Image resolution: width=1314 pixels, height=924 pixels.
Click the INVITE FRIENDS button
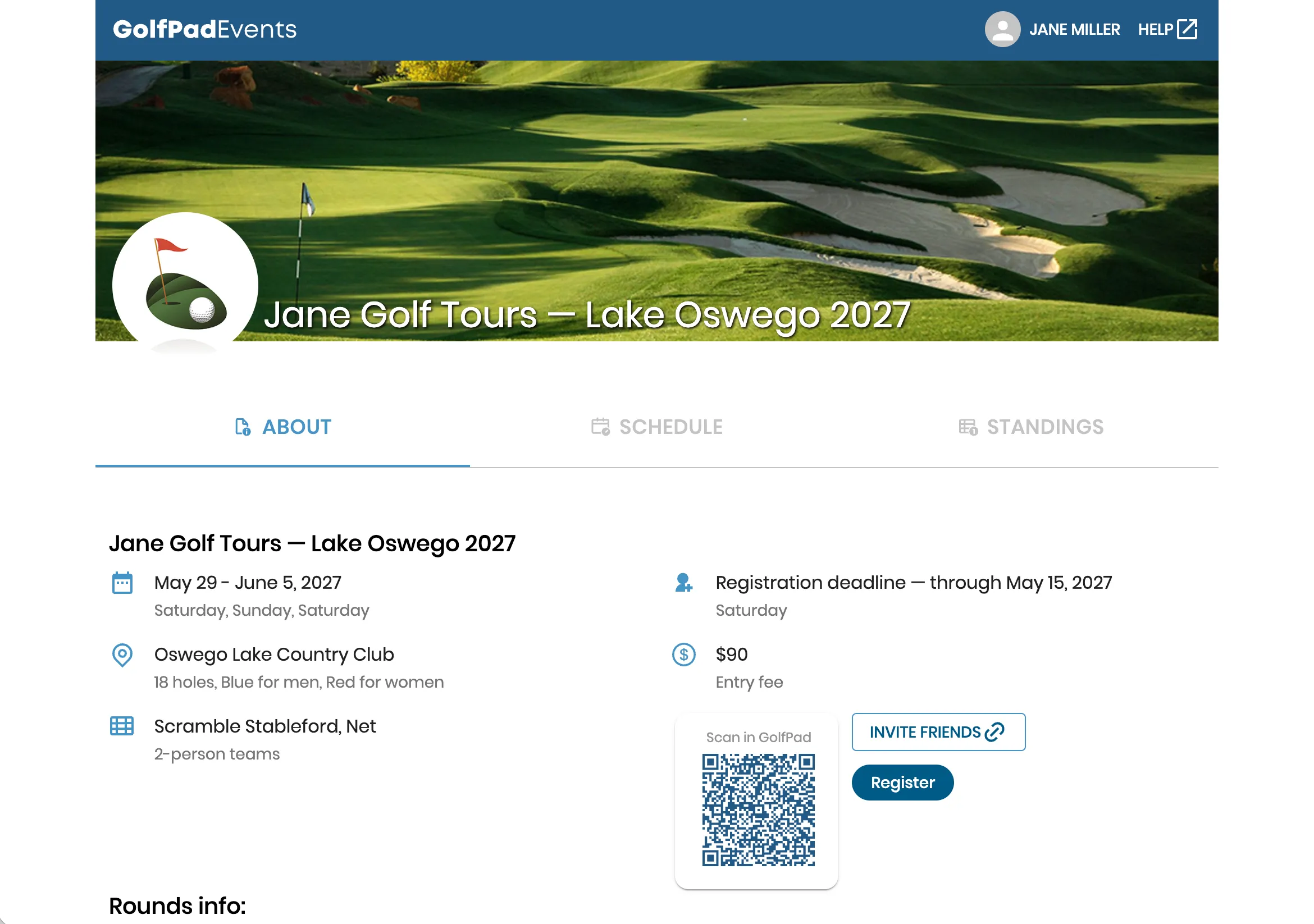938,733
